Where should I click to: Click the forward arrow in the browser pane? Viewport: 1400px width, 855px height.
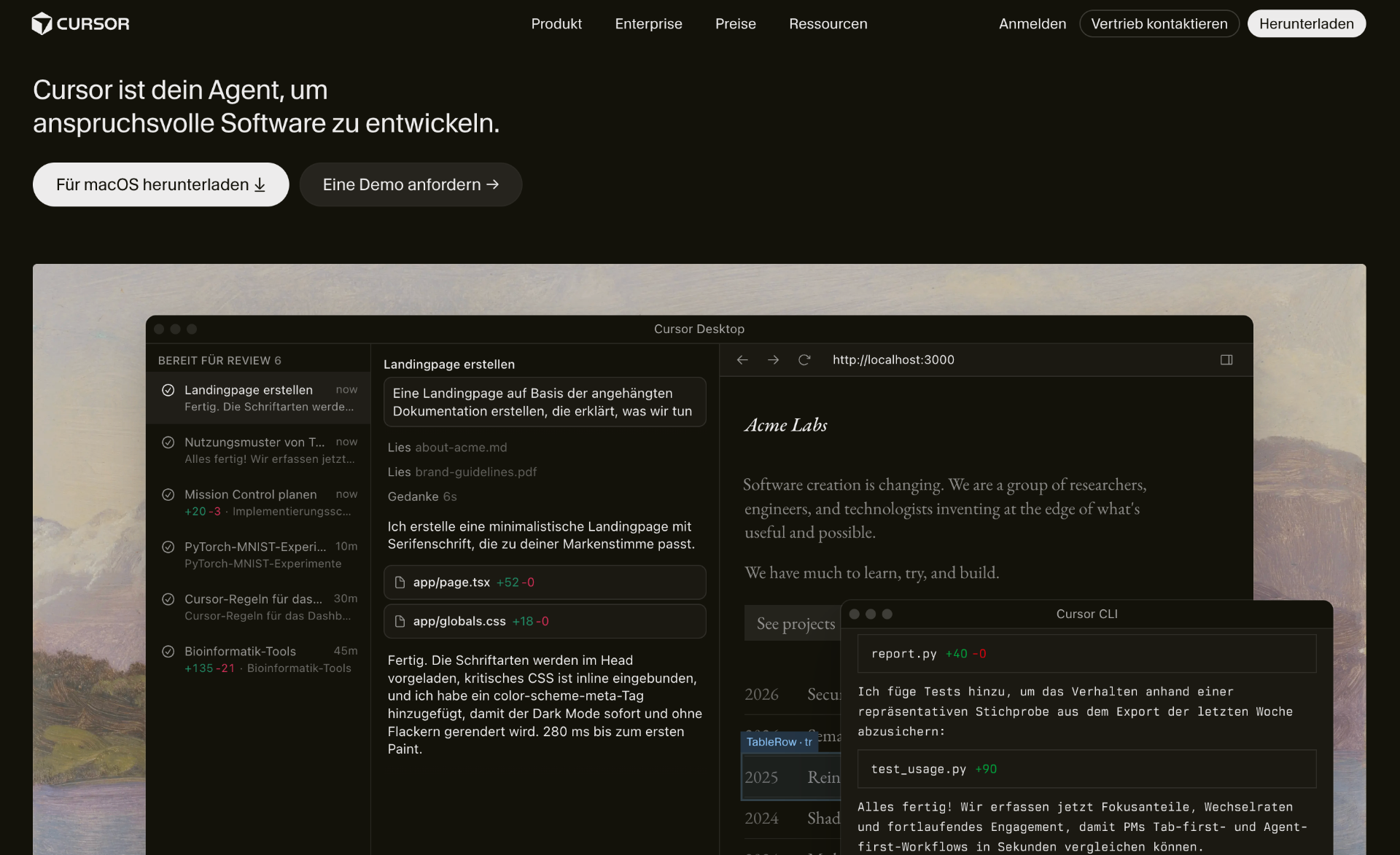point(773,359)
